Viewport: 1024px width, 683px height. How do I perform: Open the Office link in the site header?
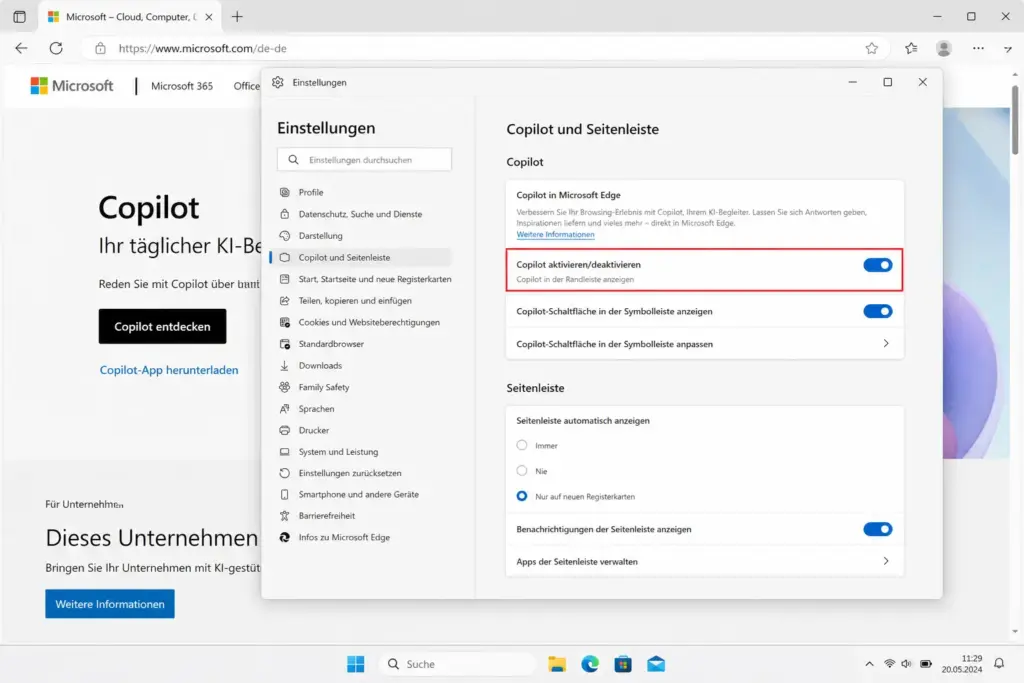[247, 86]
